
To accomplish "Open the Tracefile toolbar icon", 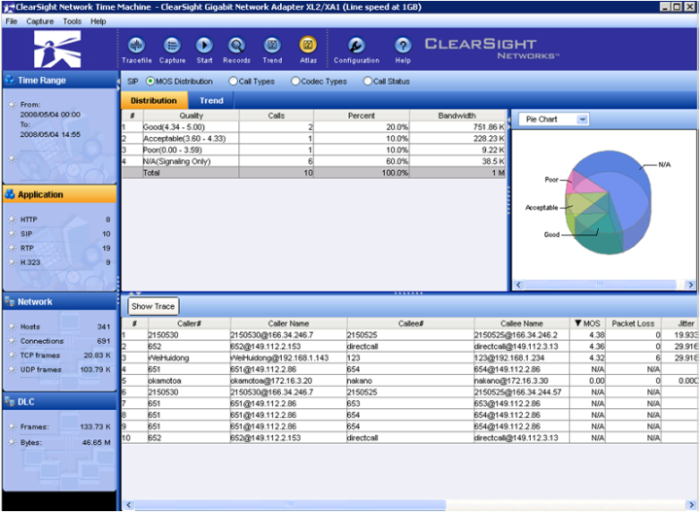I will (136, 45).
